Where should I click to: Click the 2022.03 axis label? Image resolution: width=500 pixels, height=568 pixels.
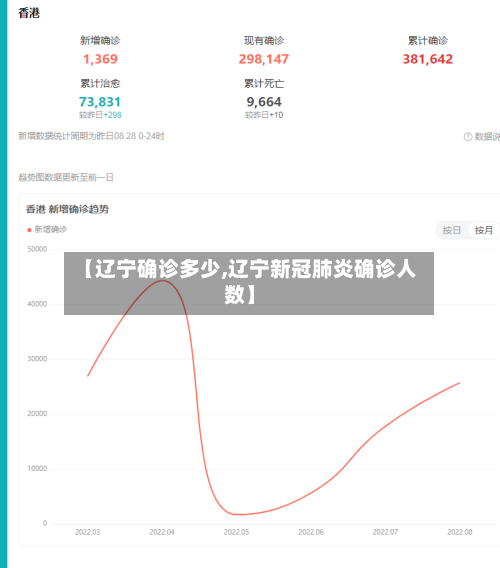87,532
